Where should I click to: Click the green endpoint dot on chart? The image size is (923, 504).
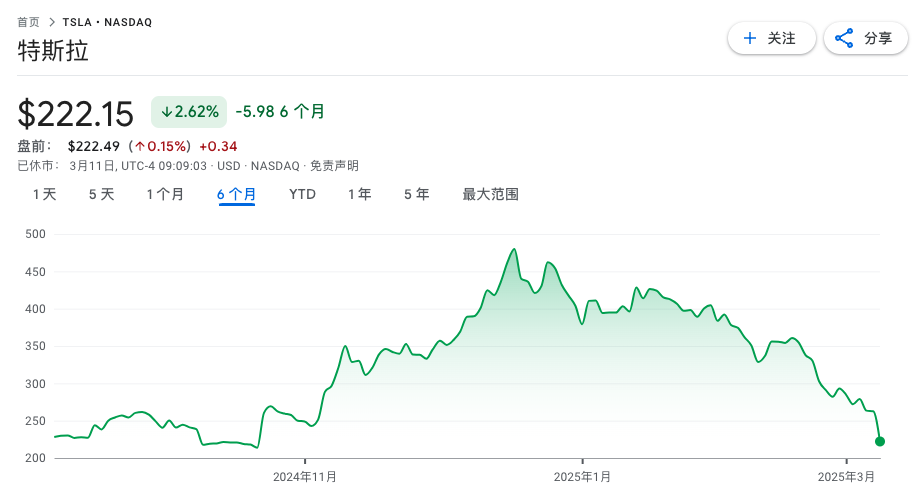pyautogui.click(x=880, y=442)
